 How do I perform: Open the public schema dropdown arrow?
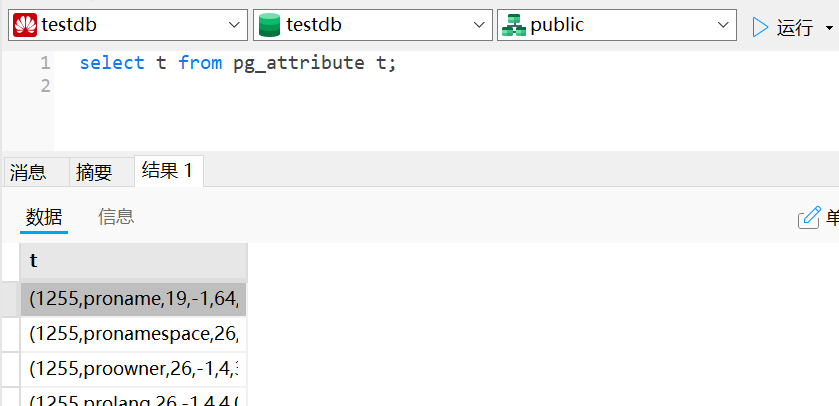tap(723, 26)
